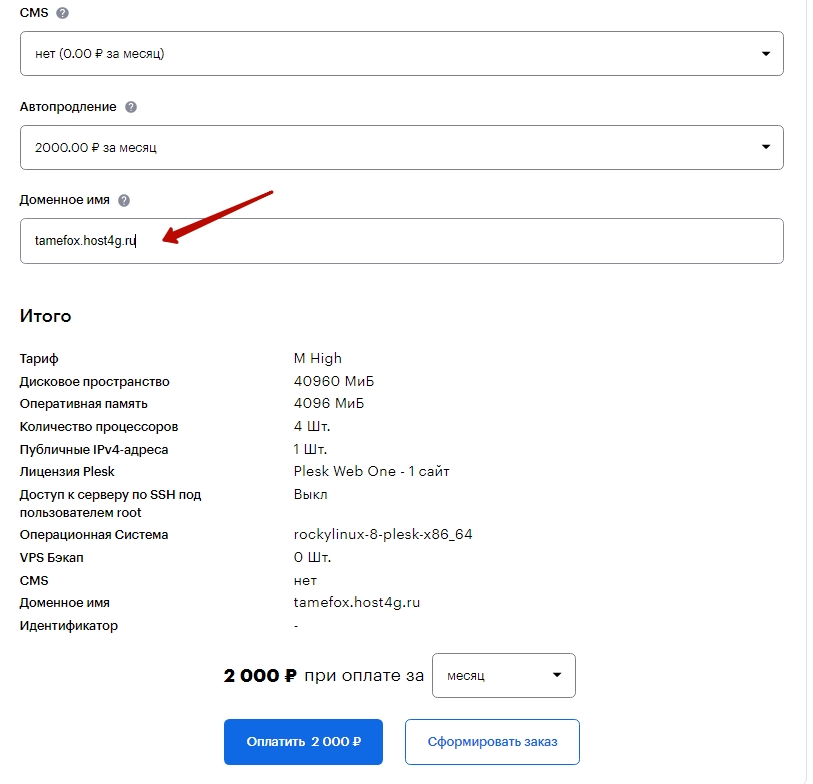Expand the CMS dropdown arrow

point(765,53)
